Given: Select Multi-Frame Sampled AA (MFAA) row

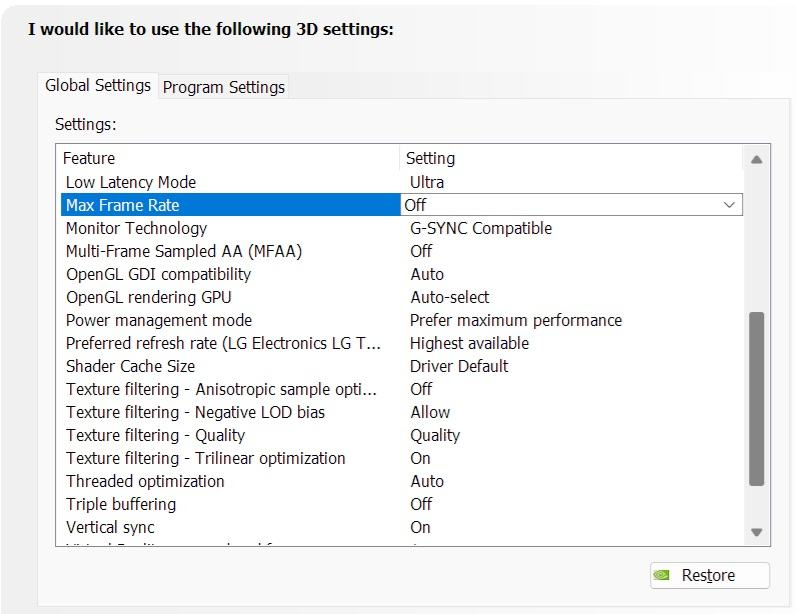Looking at the screenshot, I should tap(183, 251).
